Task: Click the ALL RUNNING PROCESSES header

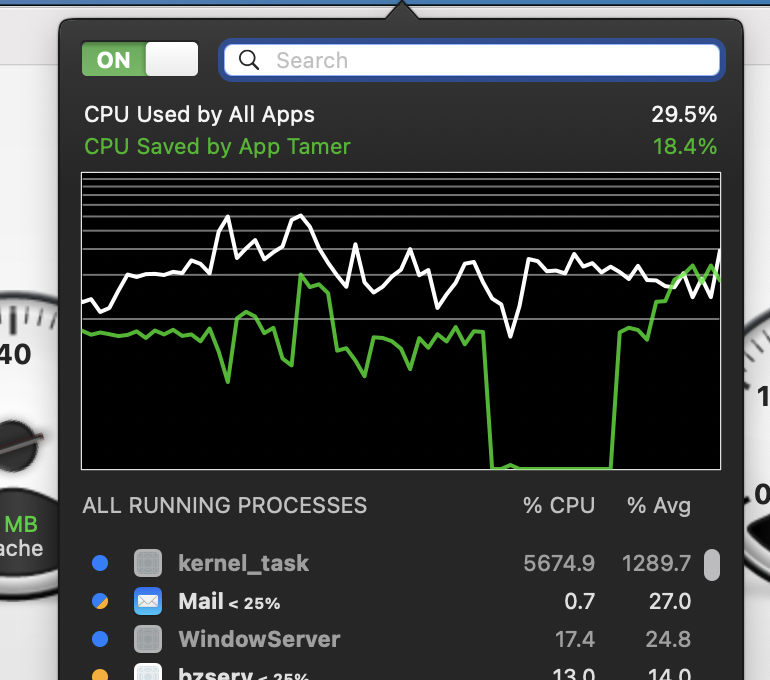Action: [x=225, y=505]
